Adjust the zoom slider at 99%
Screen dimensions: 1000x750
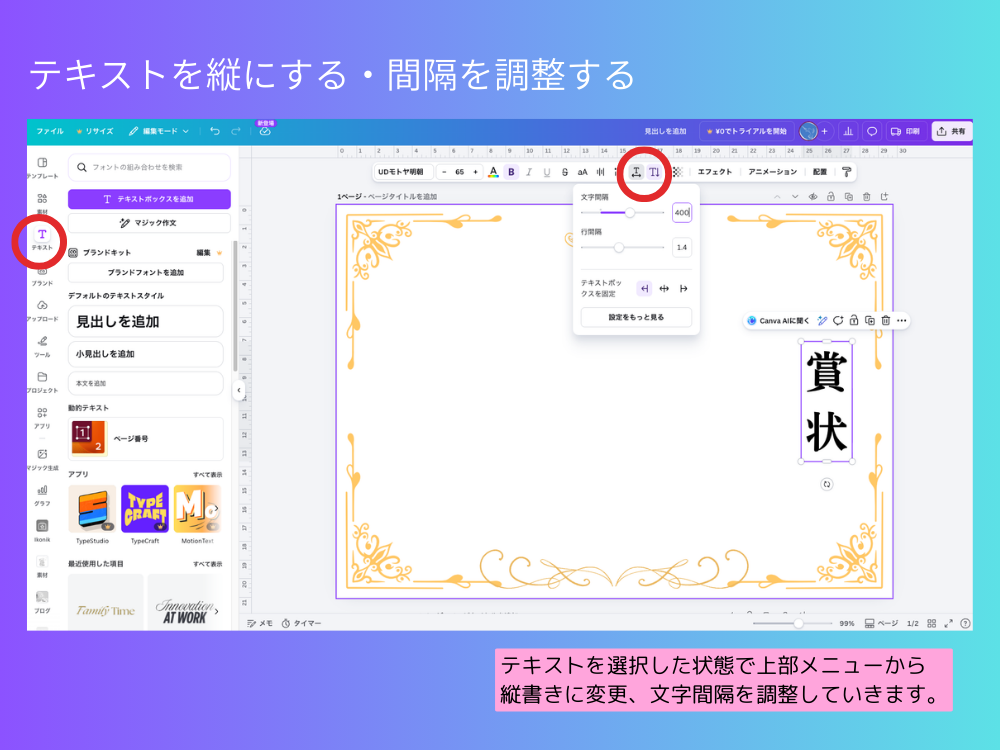793,623
